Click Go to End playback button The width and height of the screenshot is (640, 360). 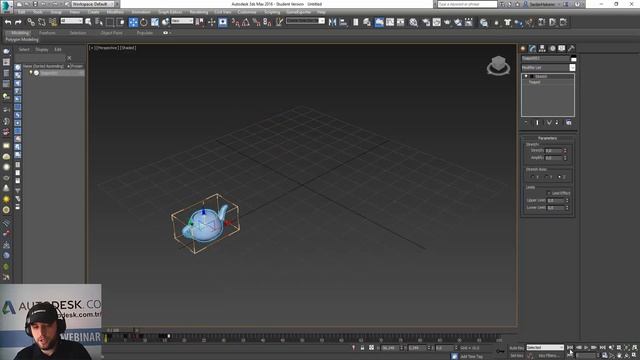click(x=602, y=348)
